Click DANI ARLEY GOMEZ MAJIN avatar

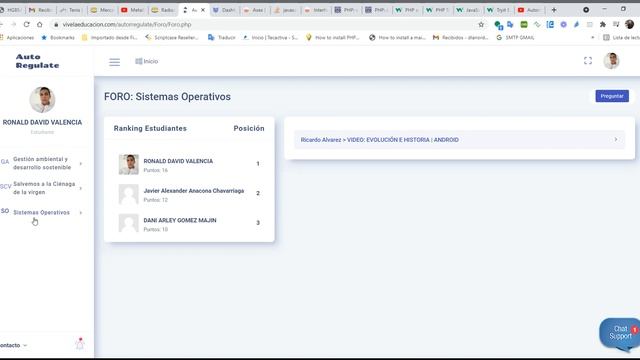click(129, 223)
